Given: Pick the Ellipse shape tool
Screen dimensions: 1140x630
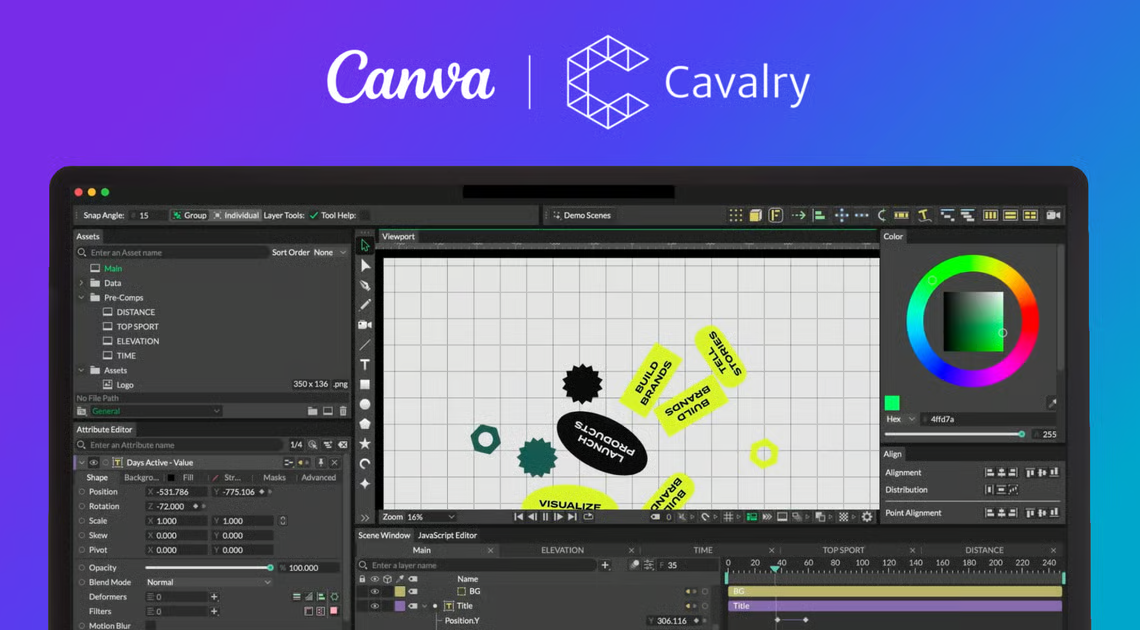Looking at the screenshot, I should click(x=365, y=404).
